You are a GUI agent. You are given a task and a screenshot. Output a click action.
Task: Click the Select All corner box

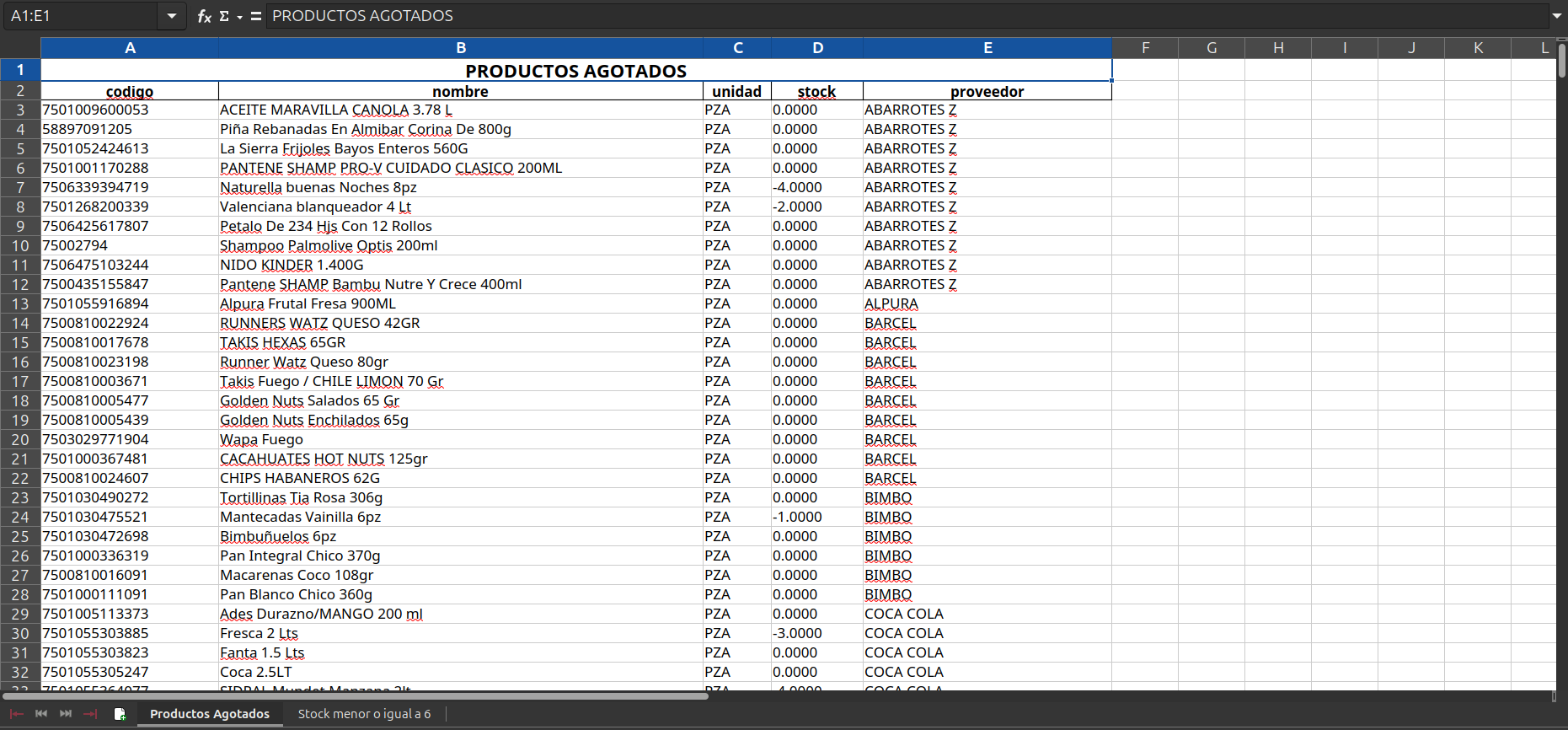coord(20,48)
